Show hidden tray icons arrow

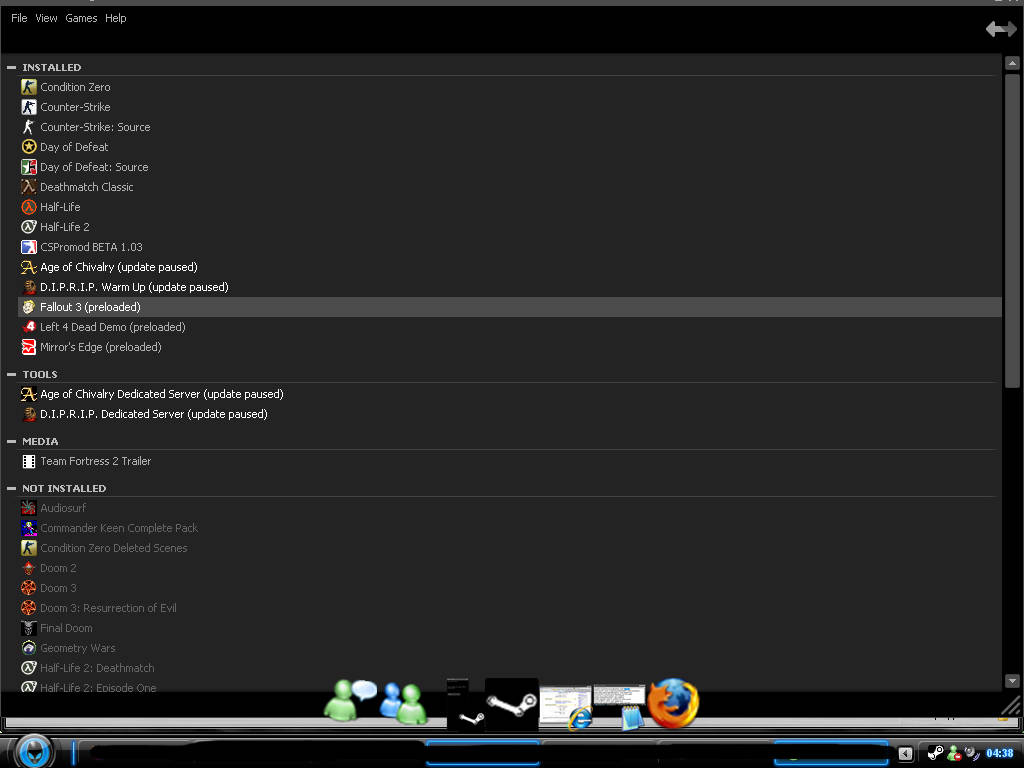tap(905, 754)
